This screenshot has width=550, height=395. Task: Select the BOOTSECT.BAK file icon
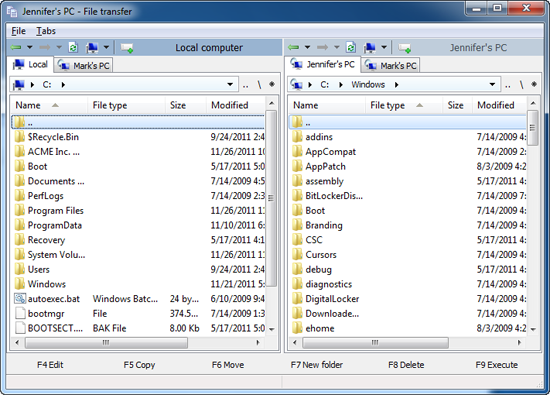click(x=20, y=328)
